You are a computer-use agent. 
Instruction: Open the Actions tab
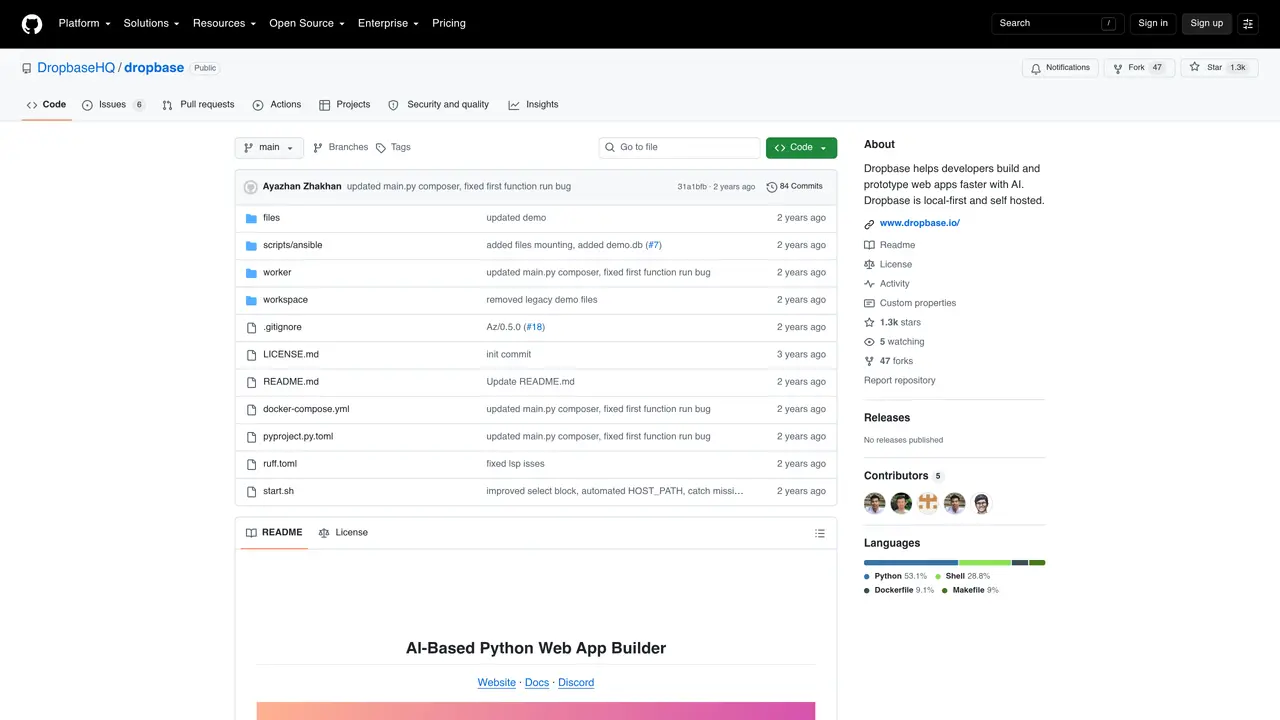click(x=277, y=104)
